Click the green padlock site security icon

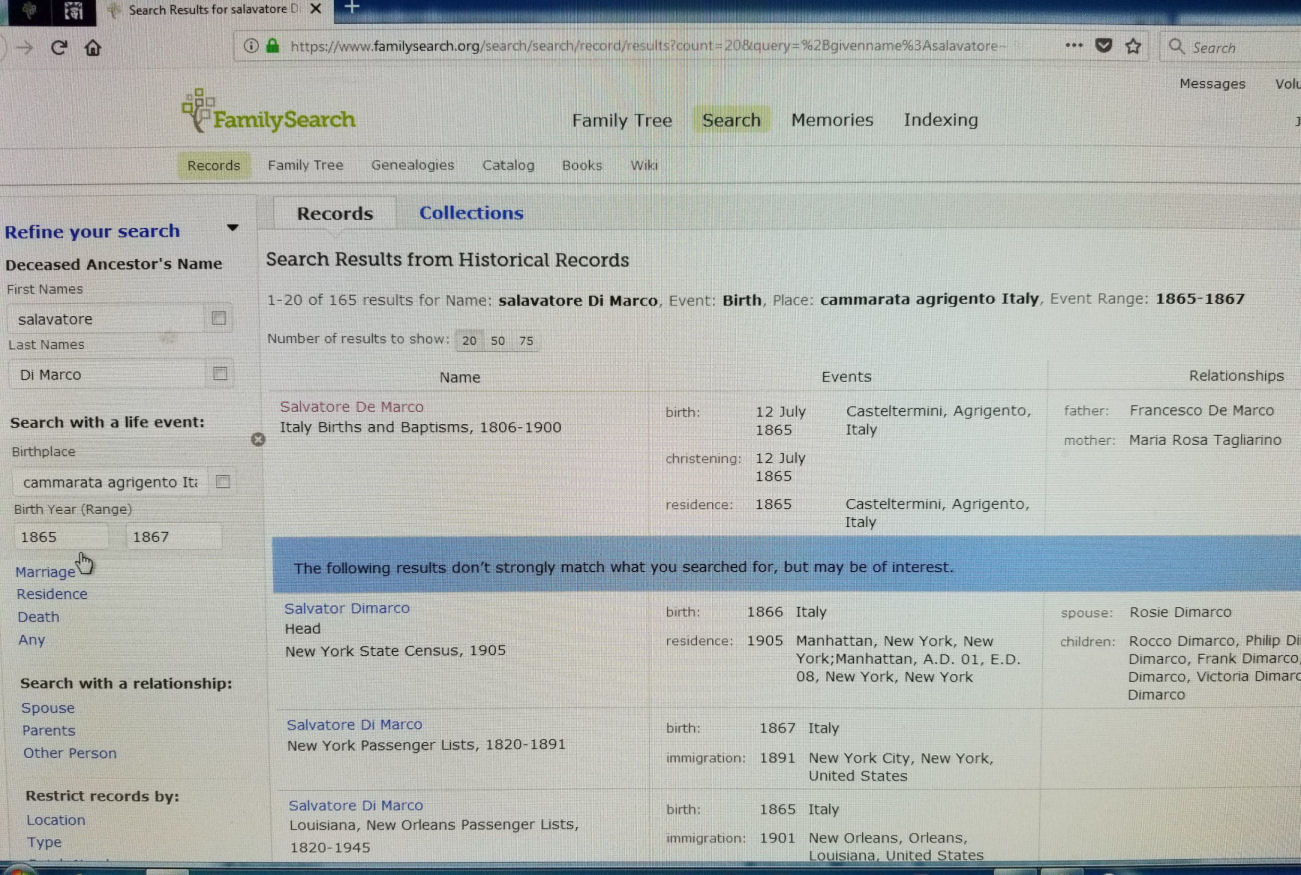click(x=272, y=46)
